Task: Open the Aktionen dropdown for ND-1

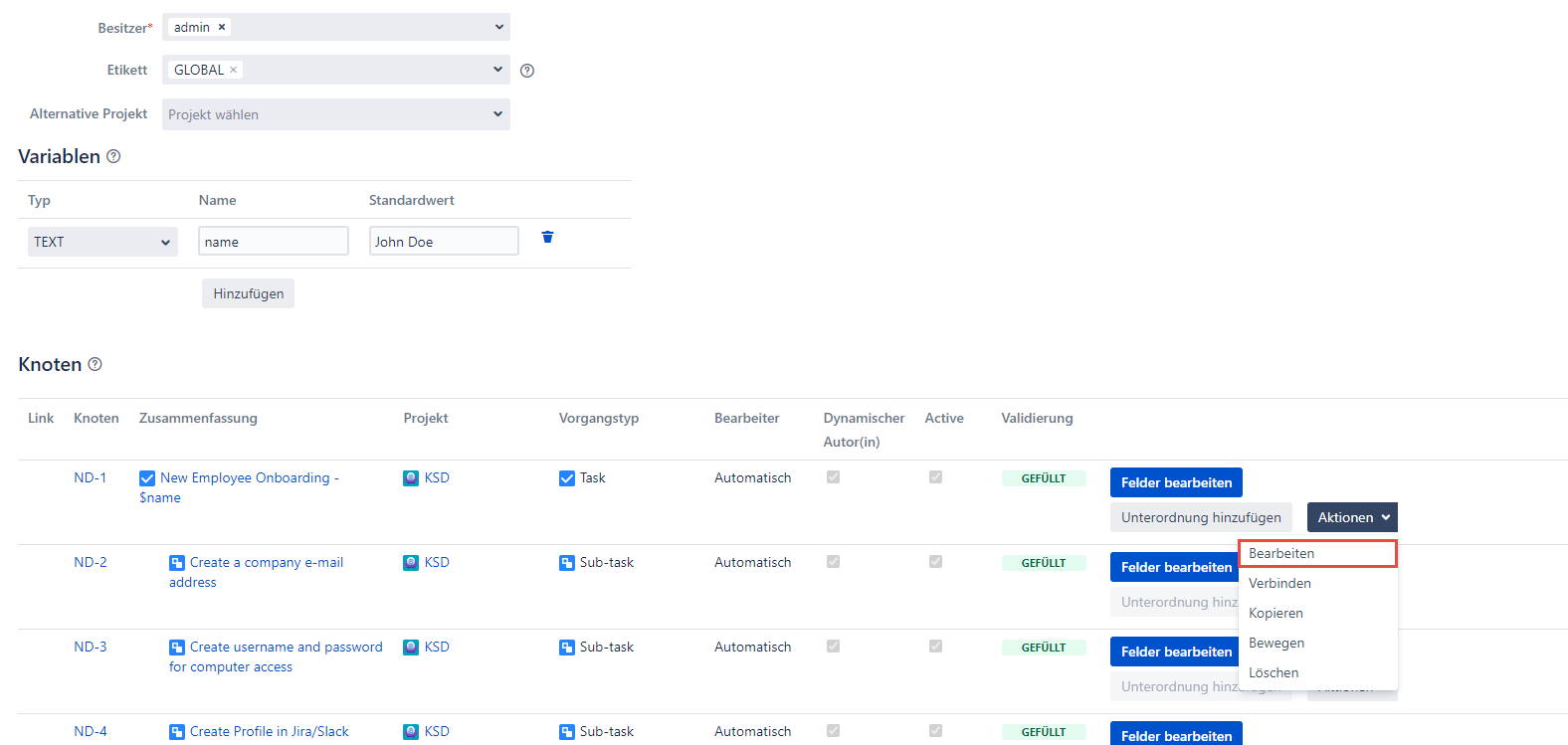Action: click(x=1352, y=517)
